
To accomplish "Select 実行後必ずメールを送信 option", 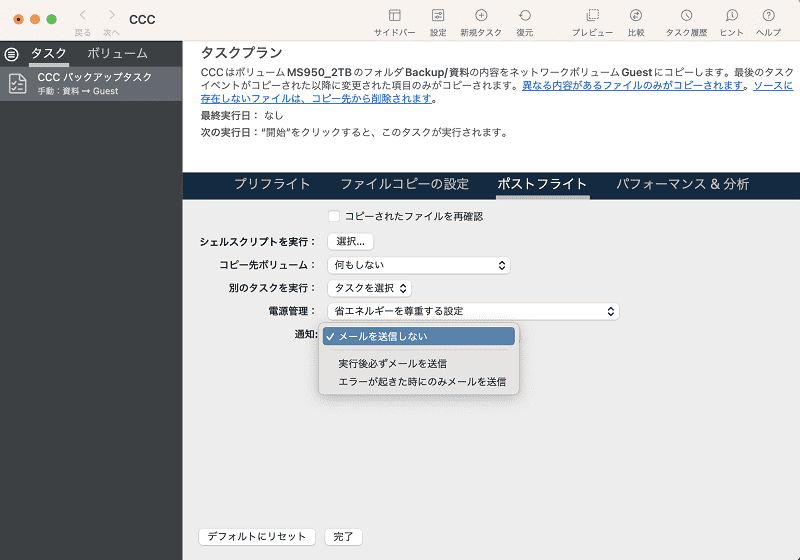I will (419, 364).
